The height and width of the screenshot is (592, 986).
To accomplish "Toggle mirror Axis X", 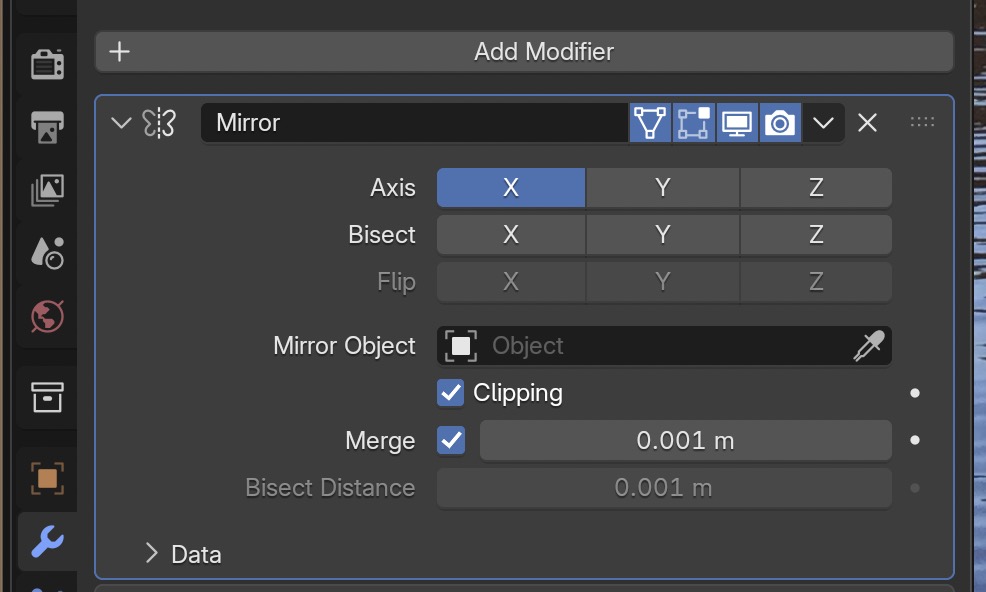I will (x=511, y=187).
